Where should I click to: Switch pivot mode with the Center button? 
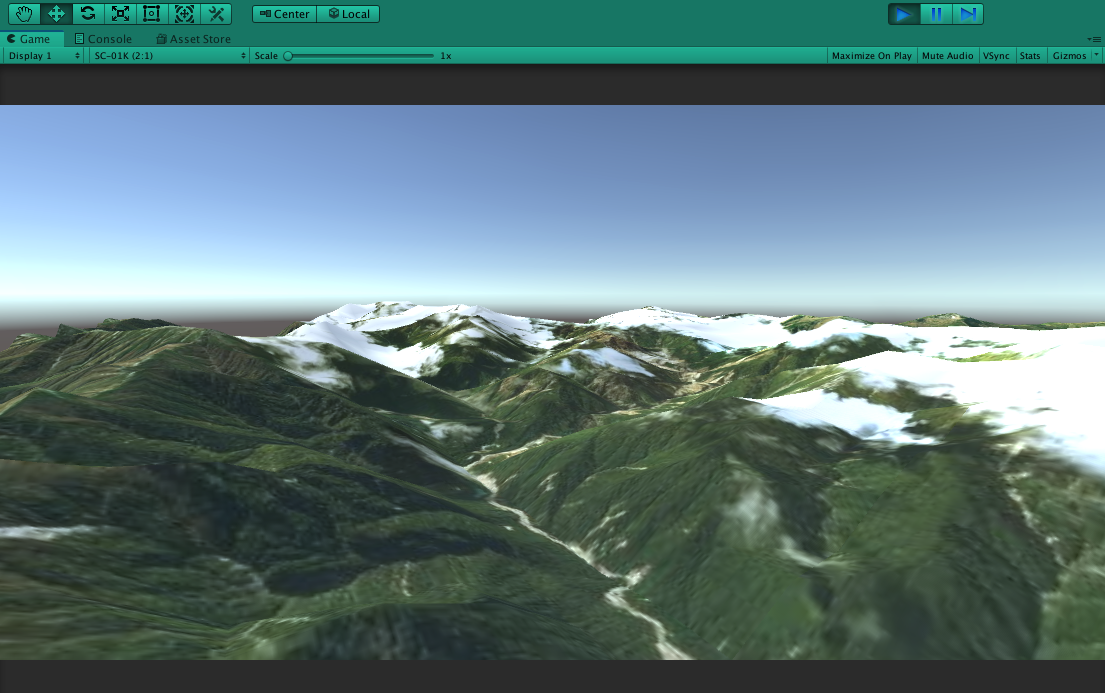pyautogui.click(x=287, y=14)
